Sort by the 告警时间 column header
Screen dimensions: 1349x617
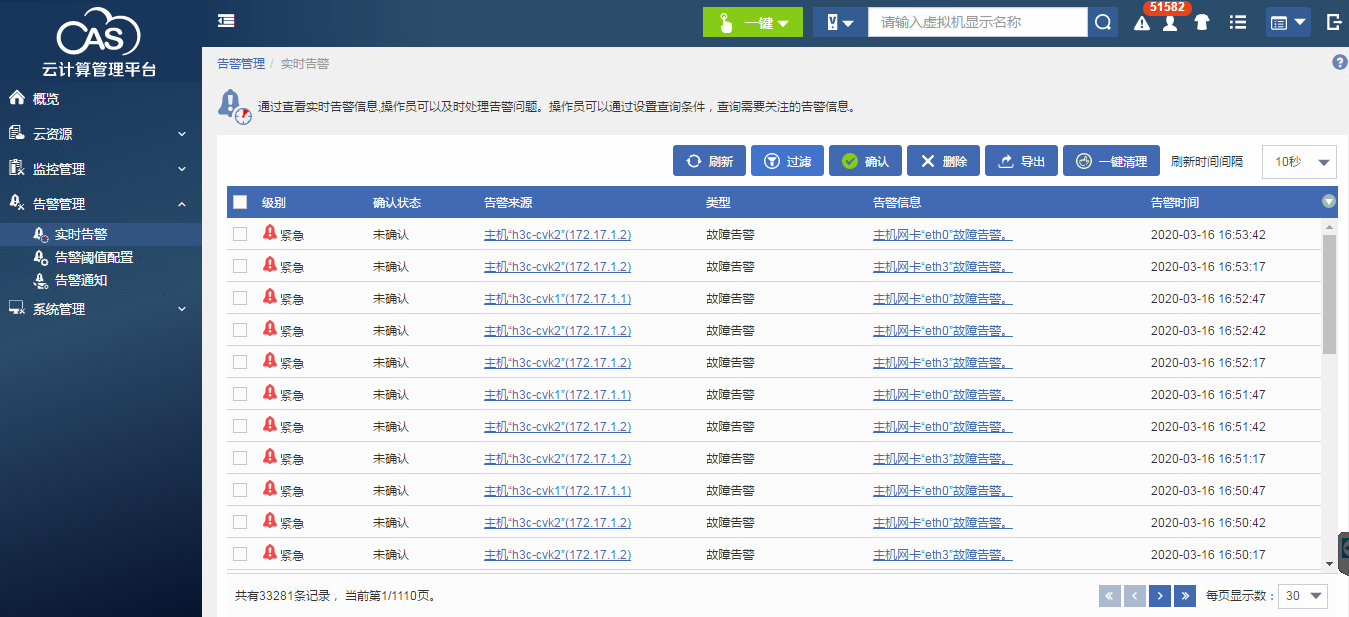[x=1175, y=202]
